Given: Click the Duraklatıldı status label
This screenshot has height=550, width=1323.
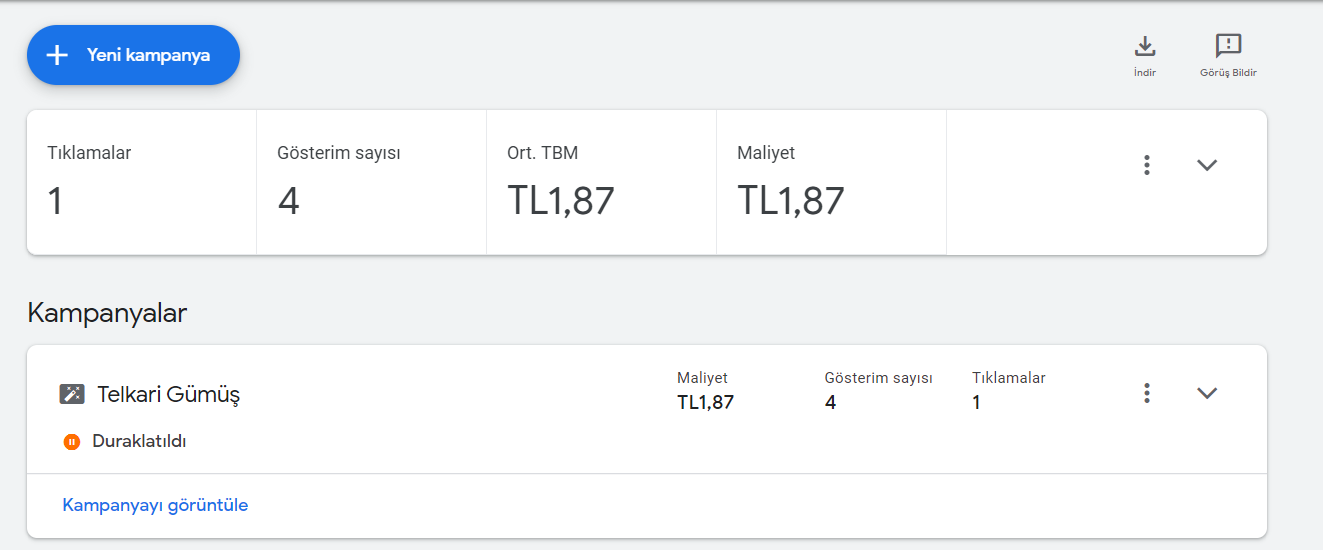Looking at the screenshot, I should pyautogui.click(x=139, y=441).
